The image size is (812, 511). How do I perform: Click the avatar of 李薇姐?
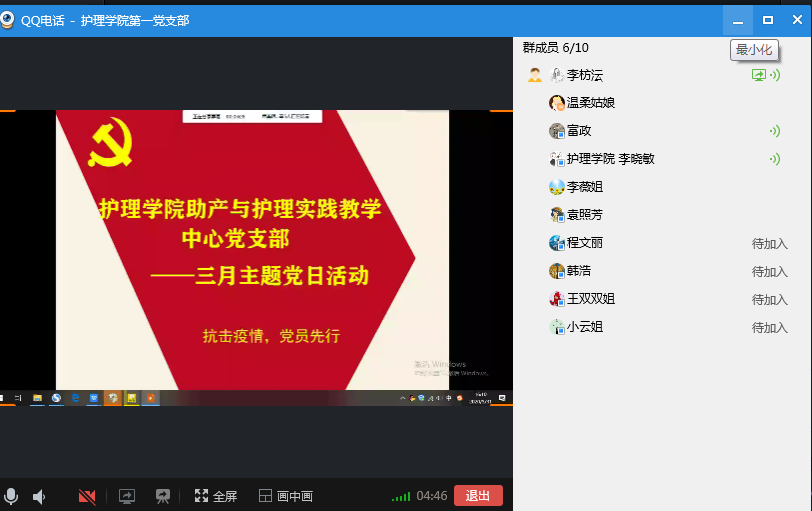pos(557,187)
